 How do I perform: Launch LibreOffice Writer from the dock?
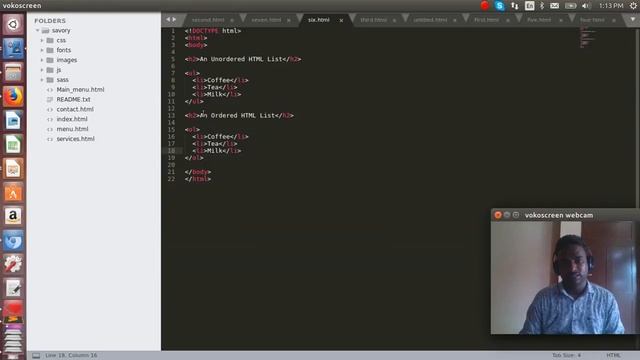(x=13, y=121)
